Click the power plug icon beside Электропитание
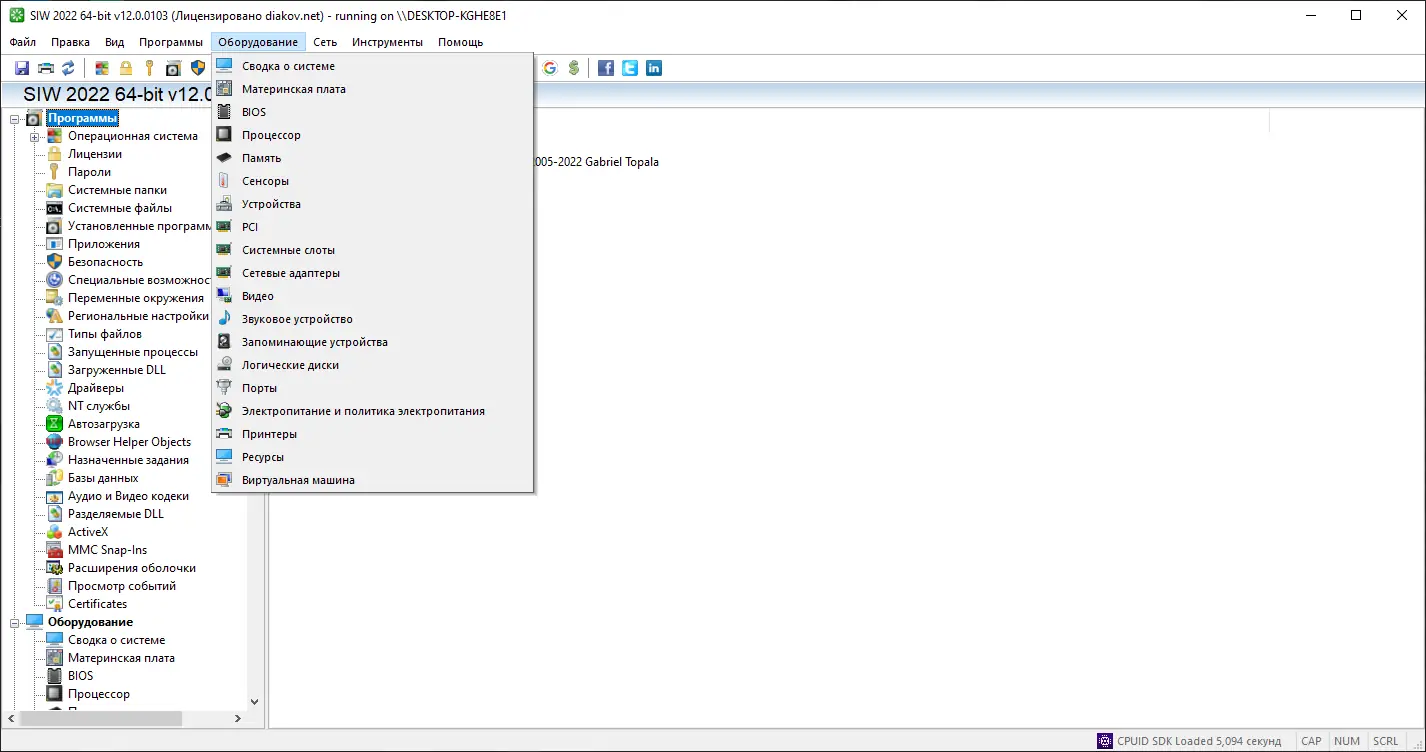1426x752 pixels. 224,411
